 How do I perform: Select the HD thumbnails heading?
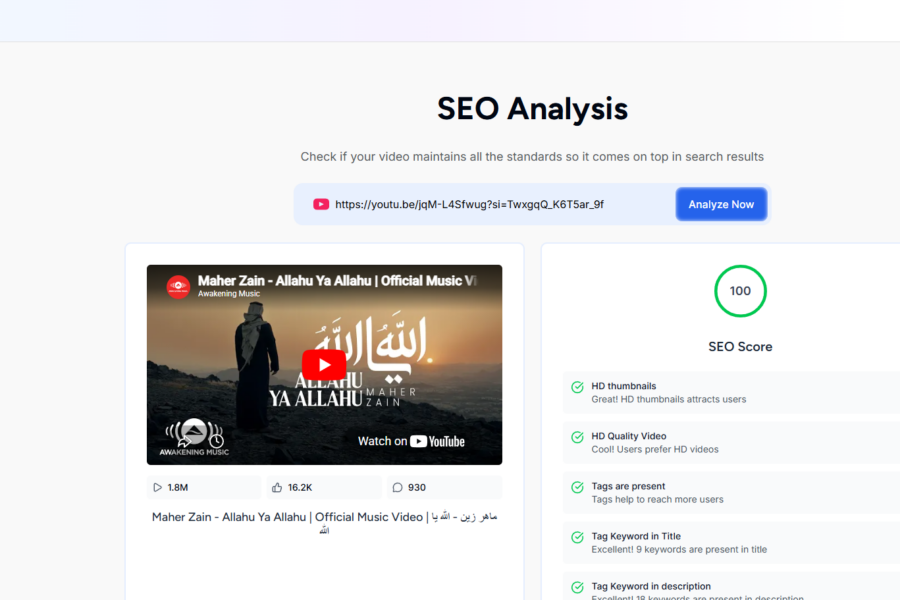[x=623, y=386]
